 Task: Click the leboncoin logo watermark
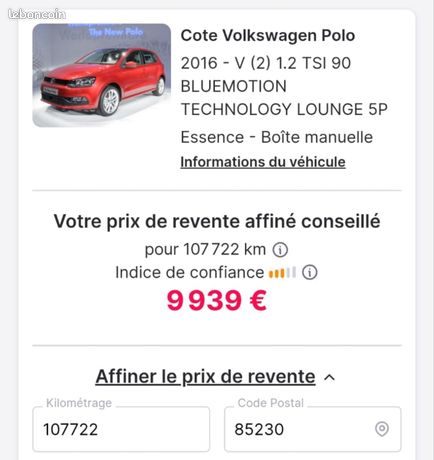pos(37,14)
